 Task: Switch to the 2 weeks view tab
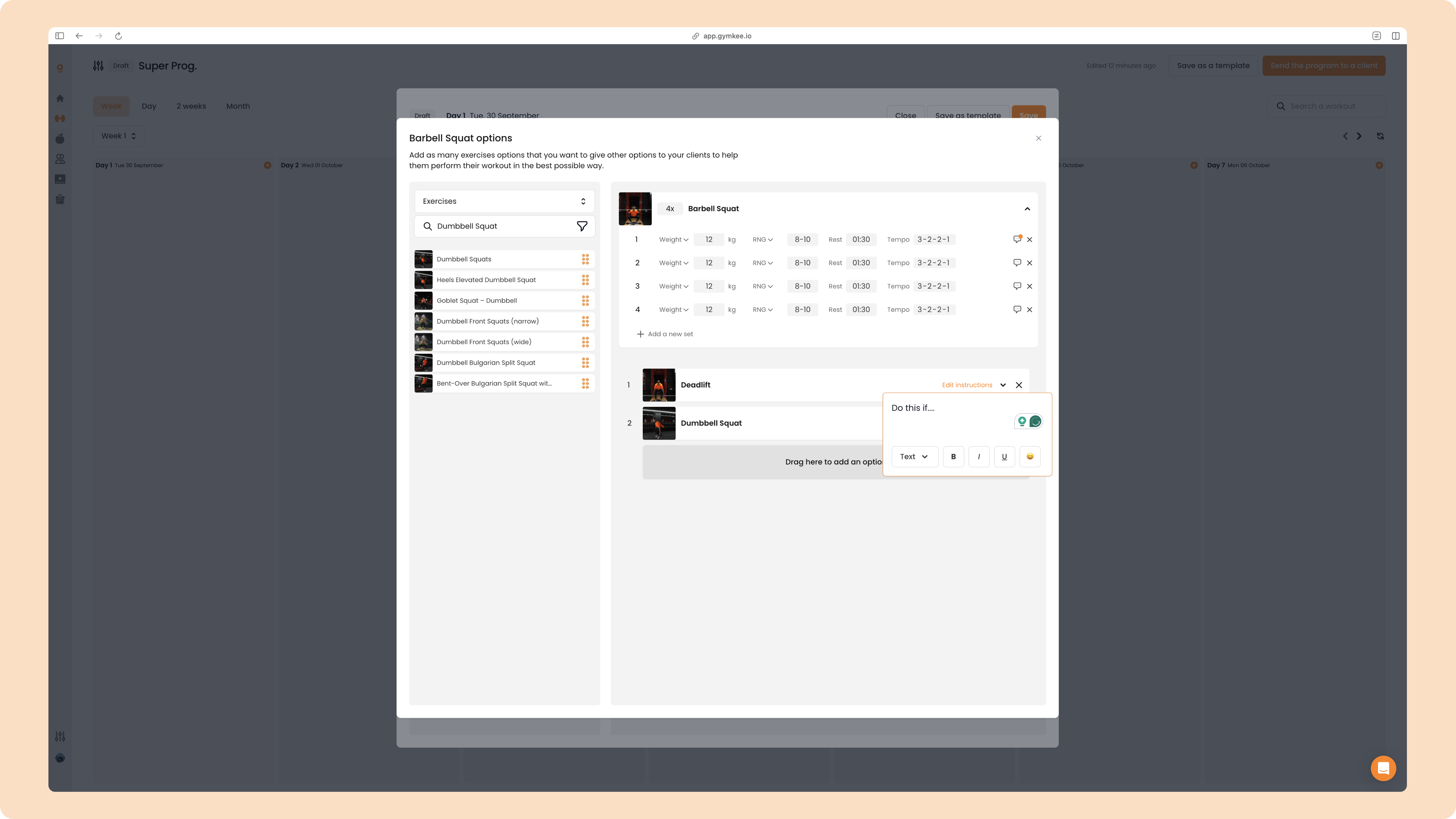click(x=191, y=106)
